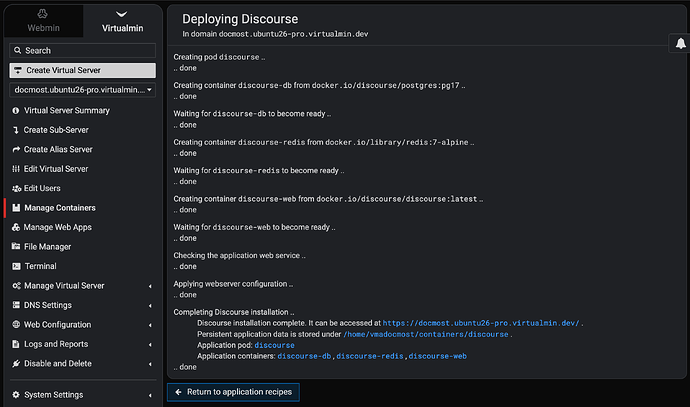690x407 pixels.
Task: Click 'Waiting for discourse-db to become ready' line
Action: click(x=252, y=114)
